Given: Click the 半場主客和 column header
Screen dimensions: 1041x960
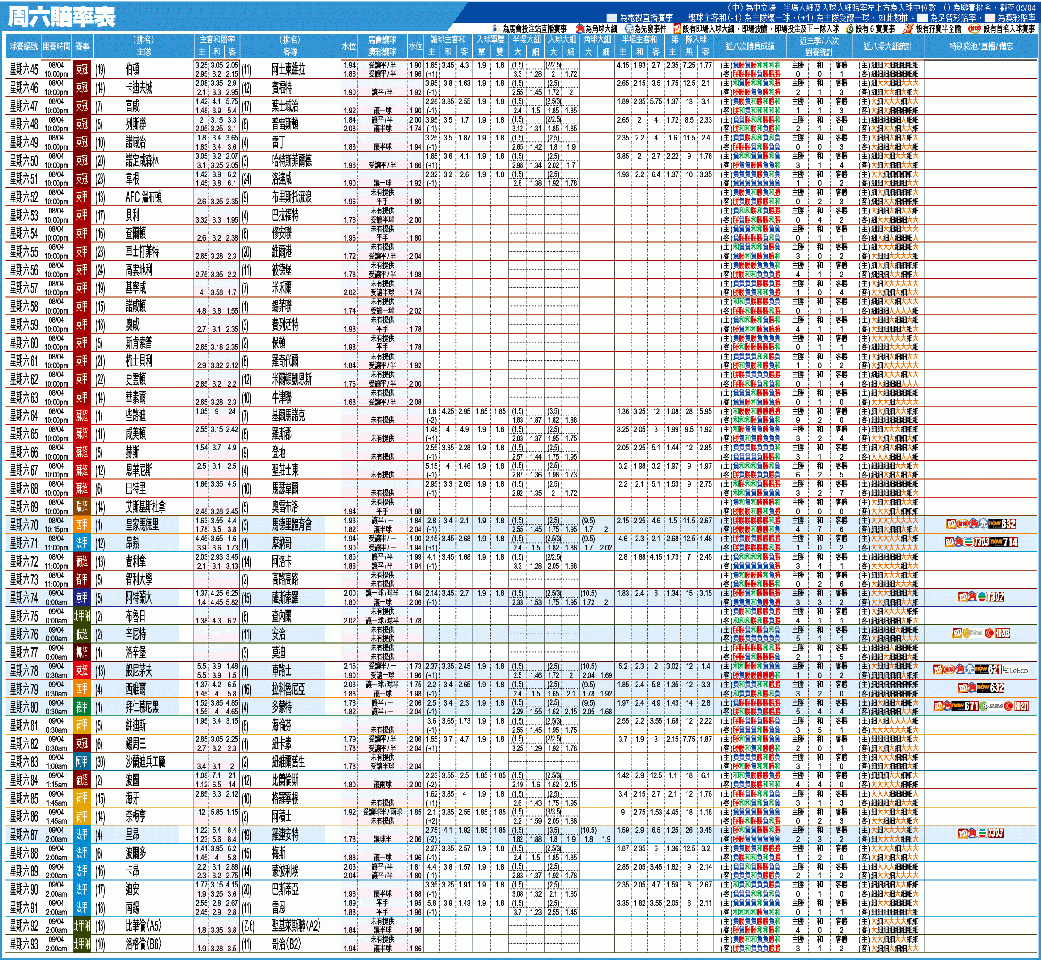Looking at the screenshot, I should [639, 40].
